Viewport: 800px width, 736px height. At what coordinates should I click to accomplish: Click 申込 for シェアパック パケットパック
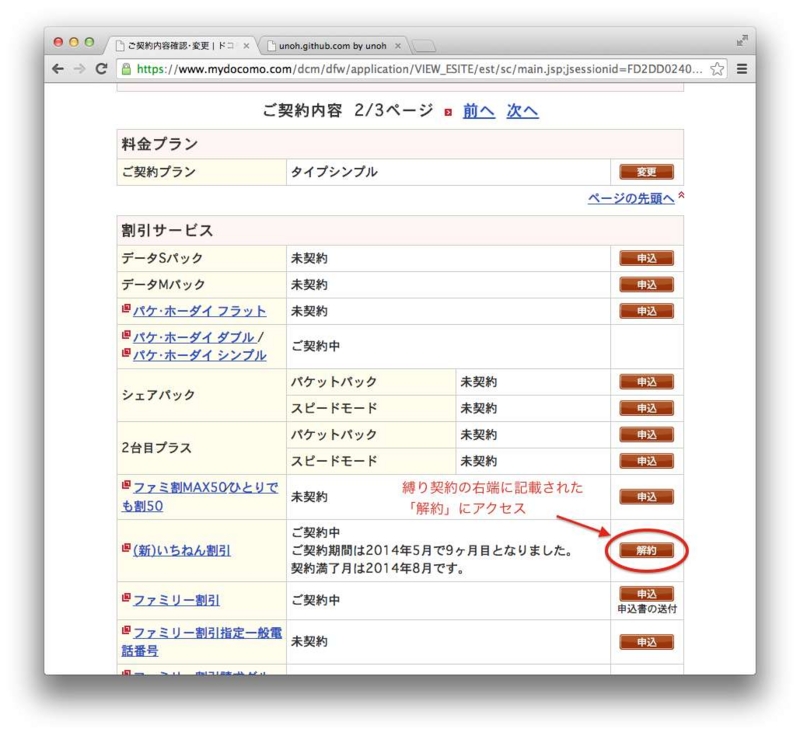point(646,382)
